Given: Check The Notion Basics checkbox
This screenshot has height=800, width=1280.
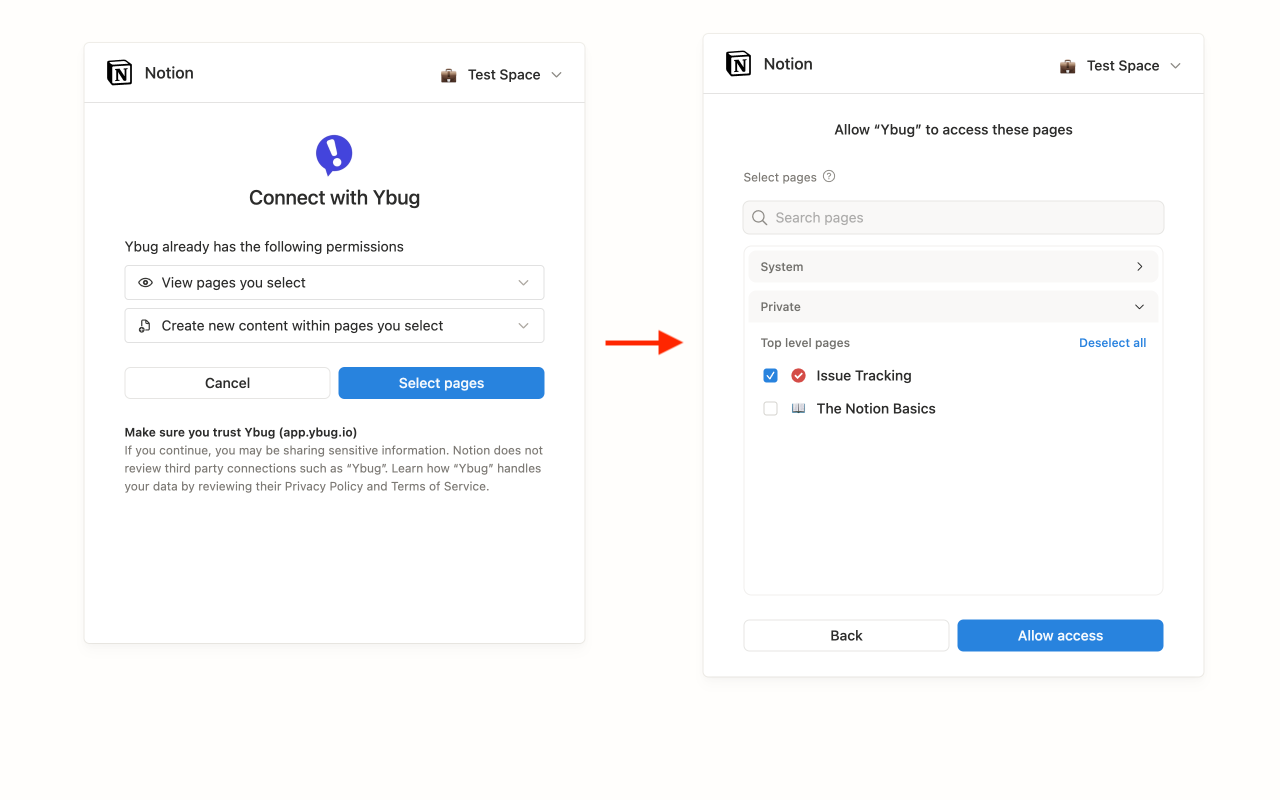Looking at the screenshot, I should click(770, 409).
